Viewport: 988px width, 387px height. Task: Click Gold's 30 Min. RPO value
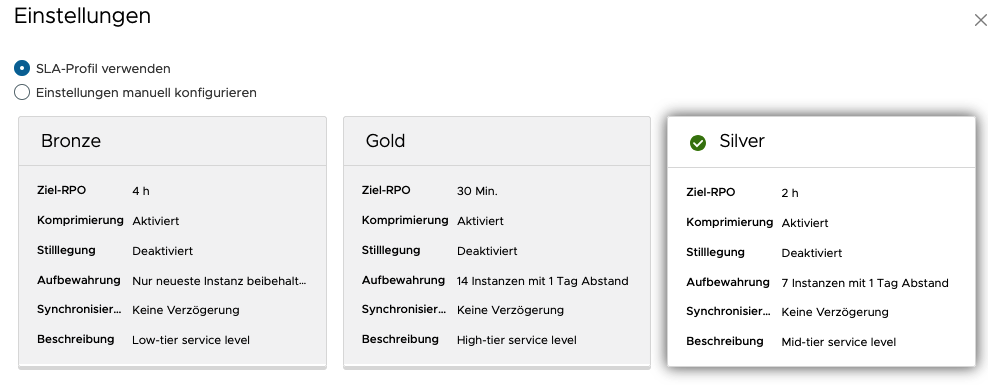coord(477,191)
